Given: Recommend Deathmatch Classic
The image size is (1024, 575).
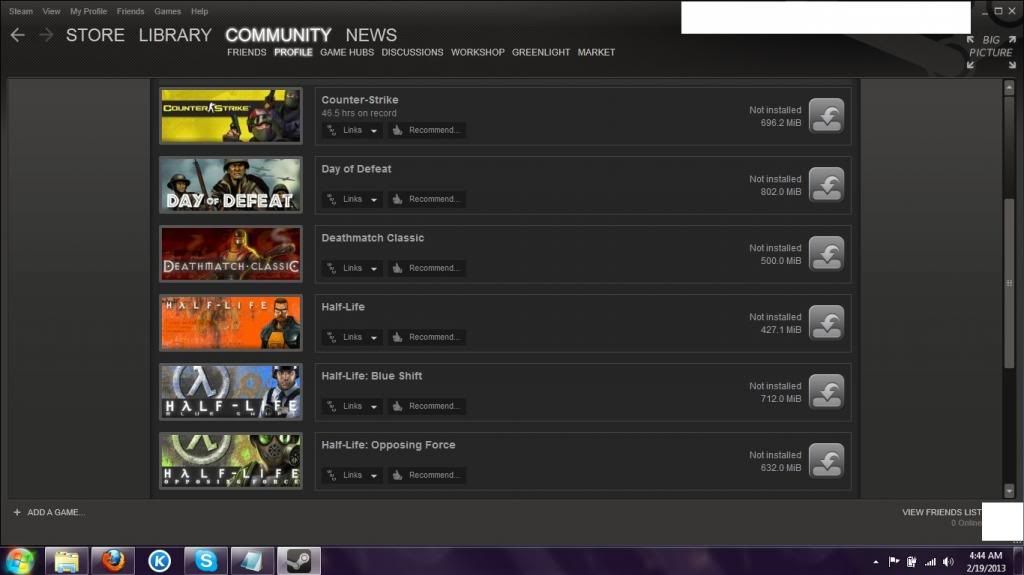Looking at the screenshot, I should (x=426, y=268).
